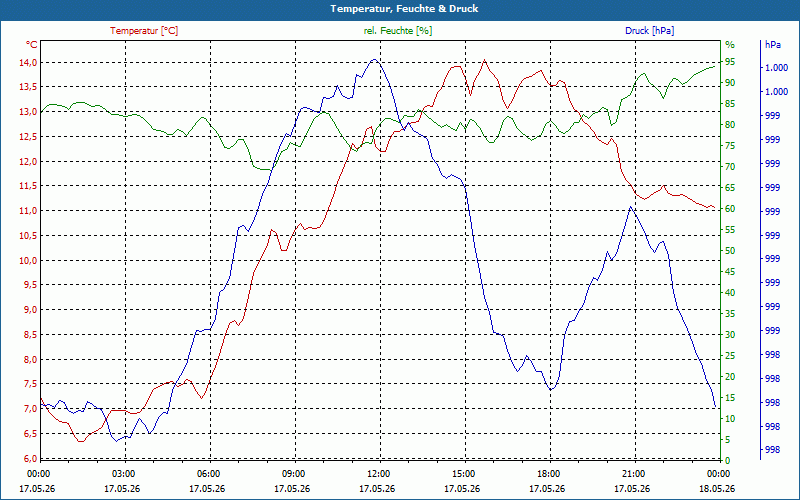Click the '12:00' time axis label
This screenshot has width=800, height=500.
(377, 474)
